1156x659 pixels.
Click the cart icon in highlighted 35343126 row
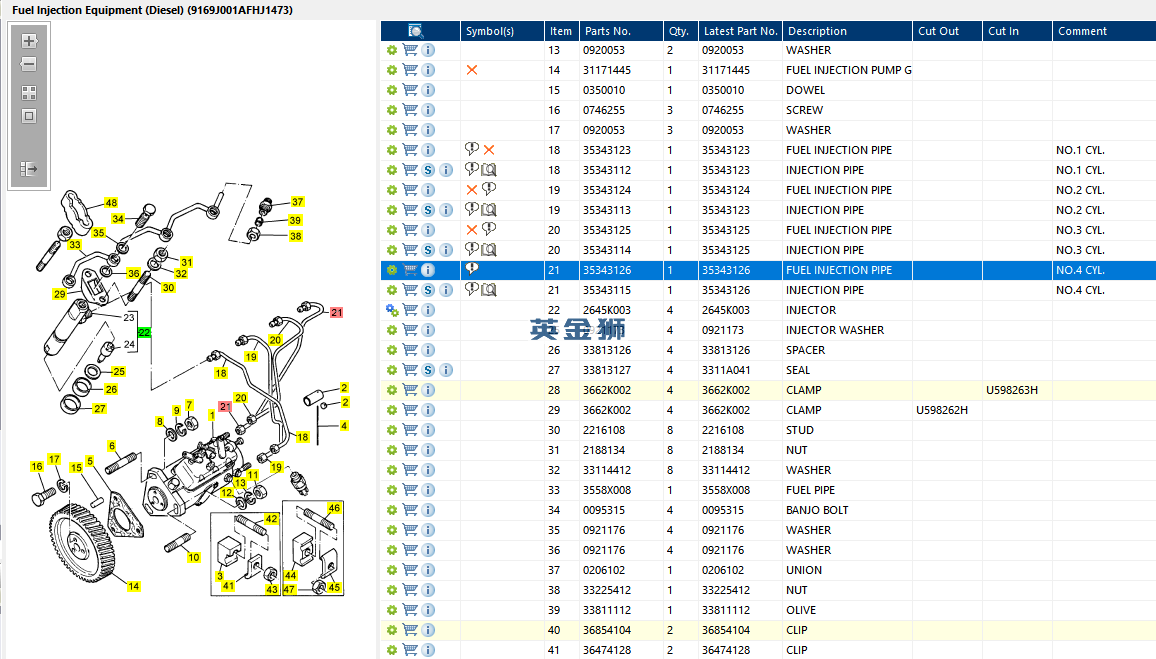410,270
